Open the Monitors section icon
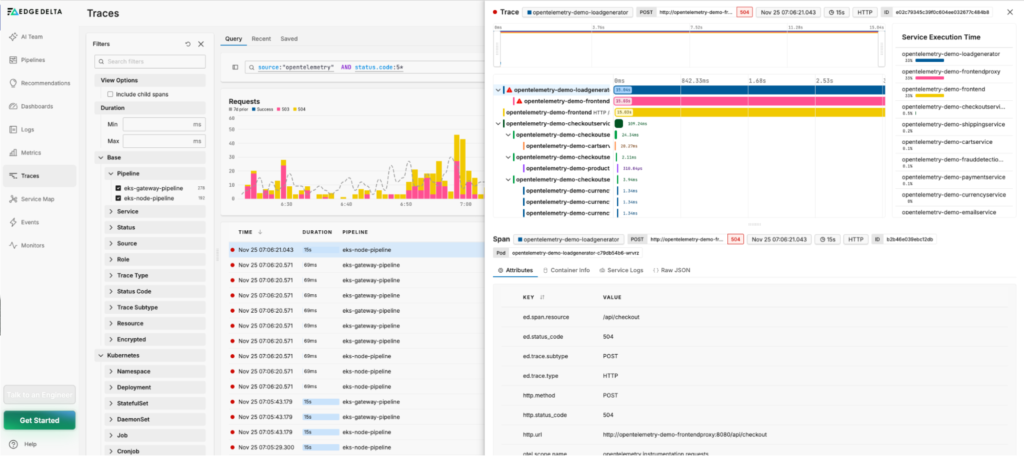 point(13,245)
